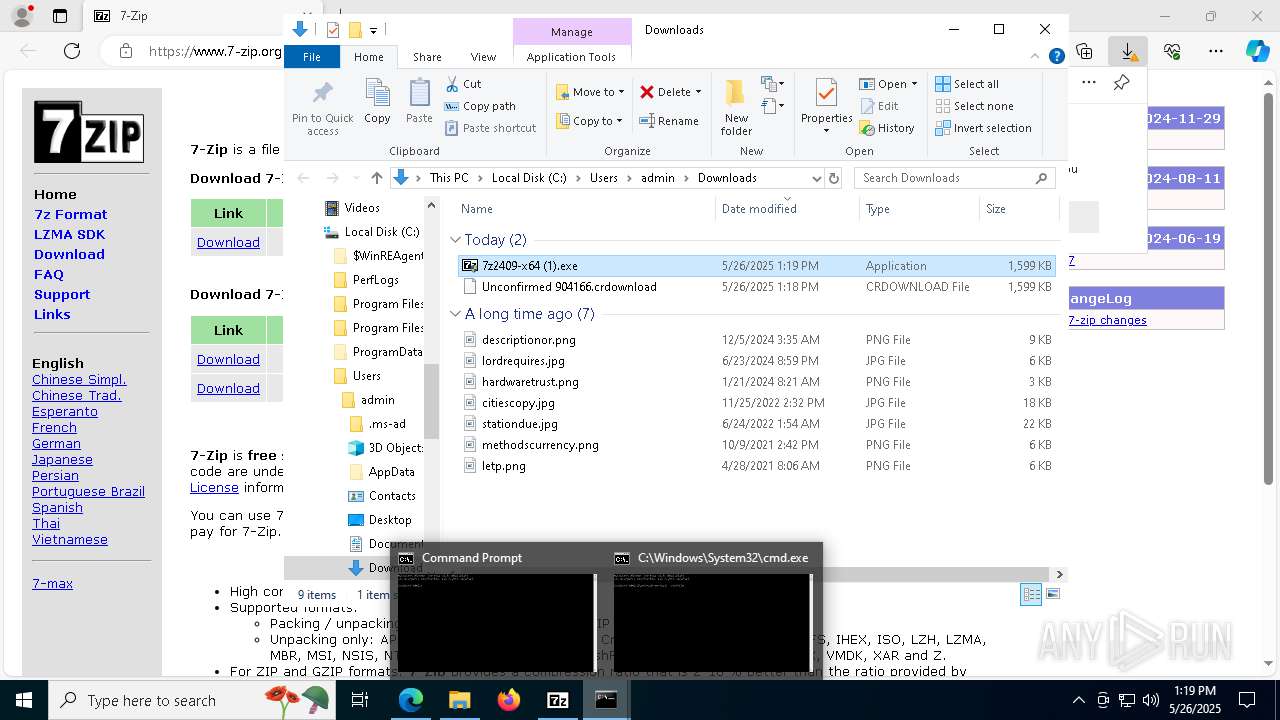Select hardwaretrust.png in file list
Viewport: 1280px width, 720px height.
click(x=756, y=382)
